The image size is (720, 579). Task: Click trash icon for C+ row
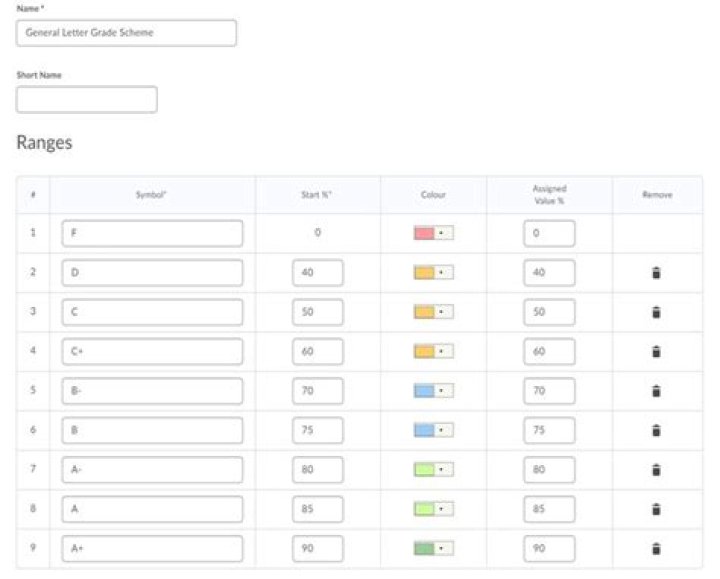[x=656, y=351]
